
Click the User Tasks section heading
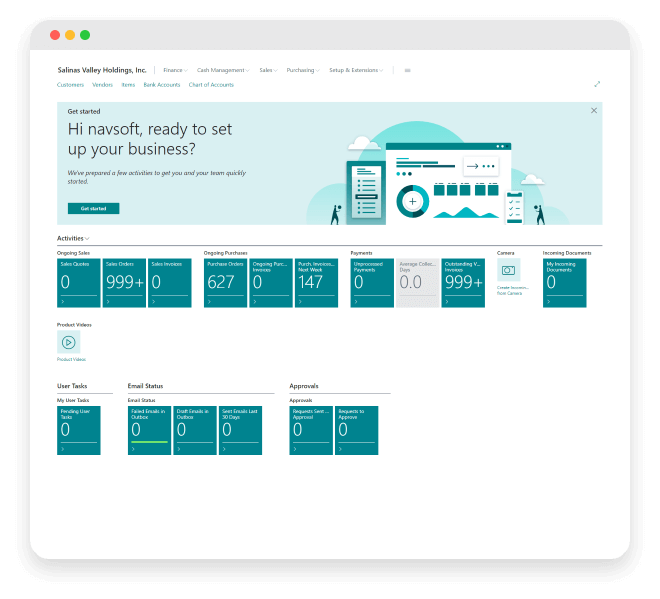(72, 386)
